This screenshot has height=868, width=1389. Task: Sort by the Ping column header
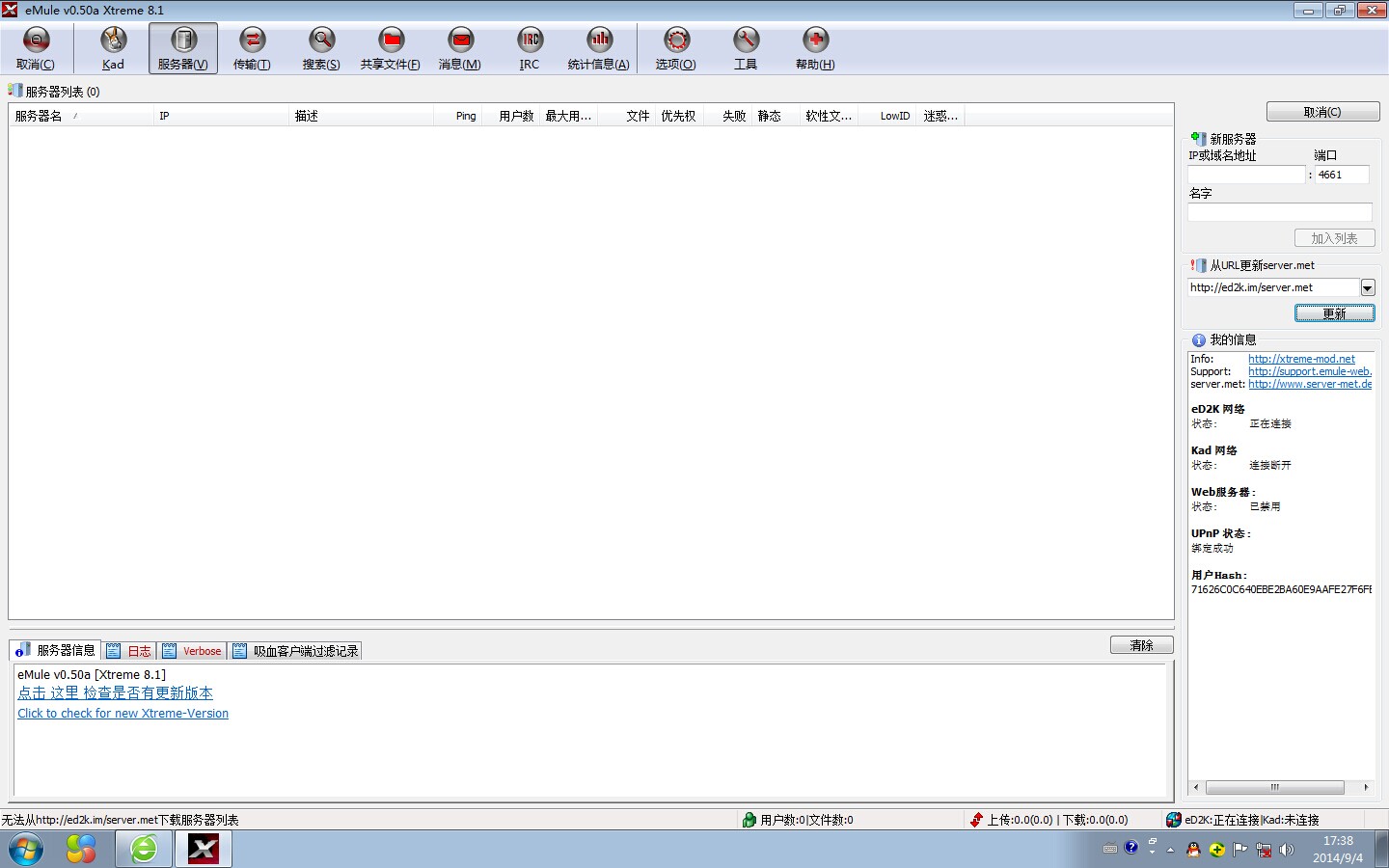pos(458,116)
